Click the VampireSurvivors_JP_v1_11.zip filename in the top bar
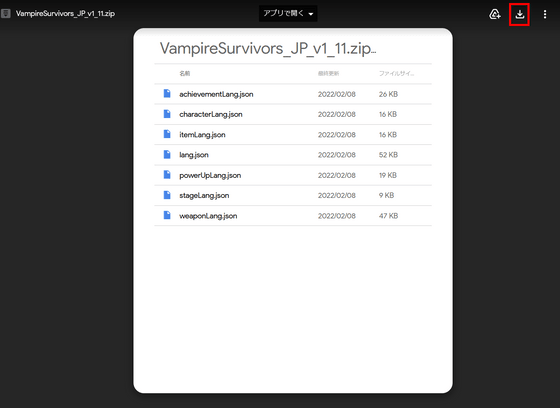The image size is (560, 408). (65, 14)
